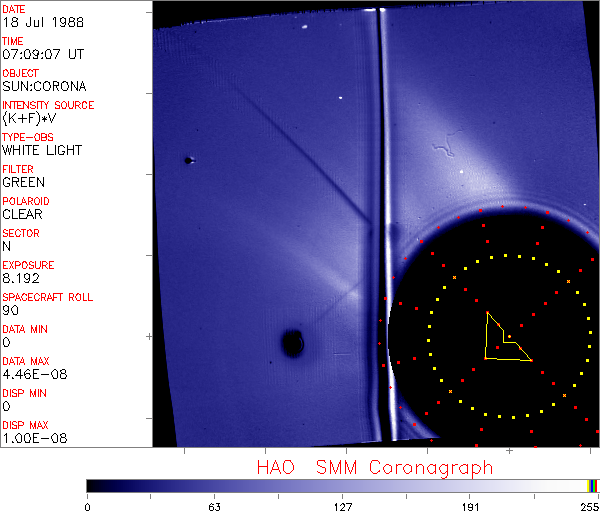The image size is (600, 512).
Task: Click the yellow triangle inside the occulting disk
Action: pyautogui.click(x=500, y=342)
